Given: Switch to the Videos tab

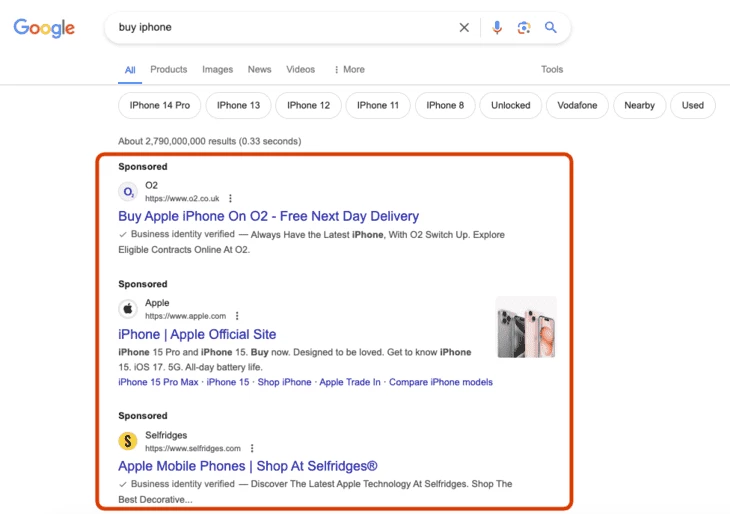Looking at the screenshot, I should point(300,69).
